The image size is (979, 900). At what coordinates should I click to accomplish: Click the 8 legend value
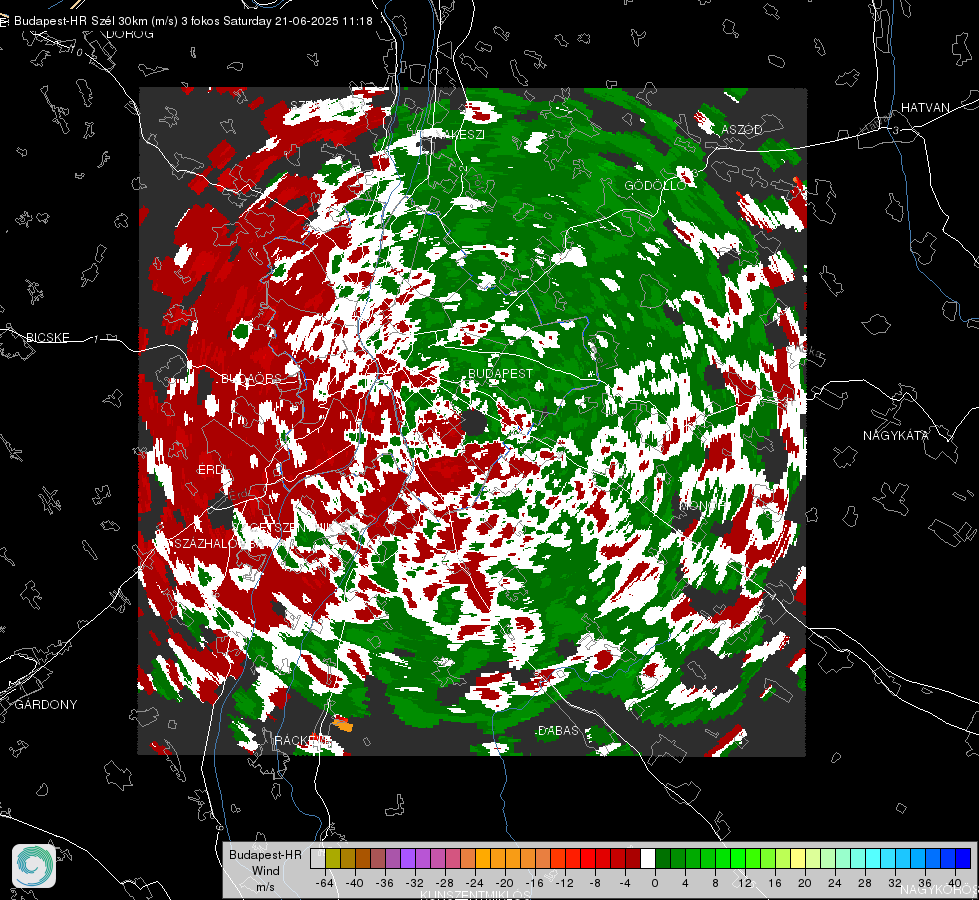click(715, 883)
